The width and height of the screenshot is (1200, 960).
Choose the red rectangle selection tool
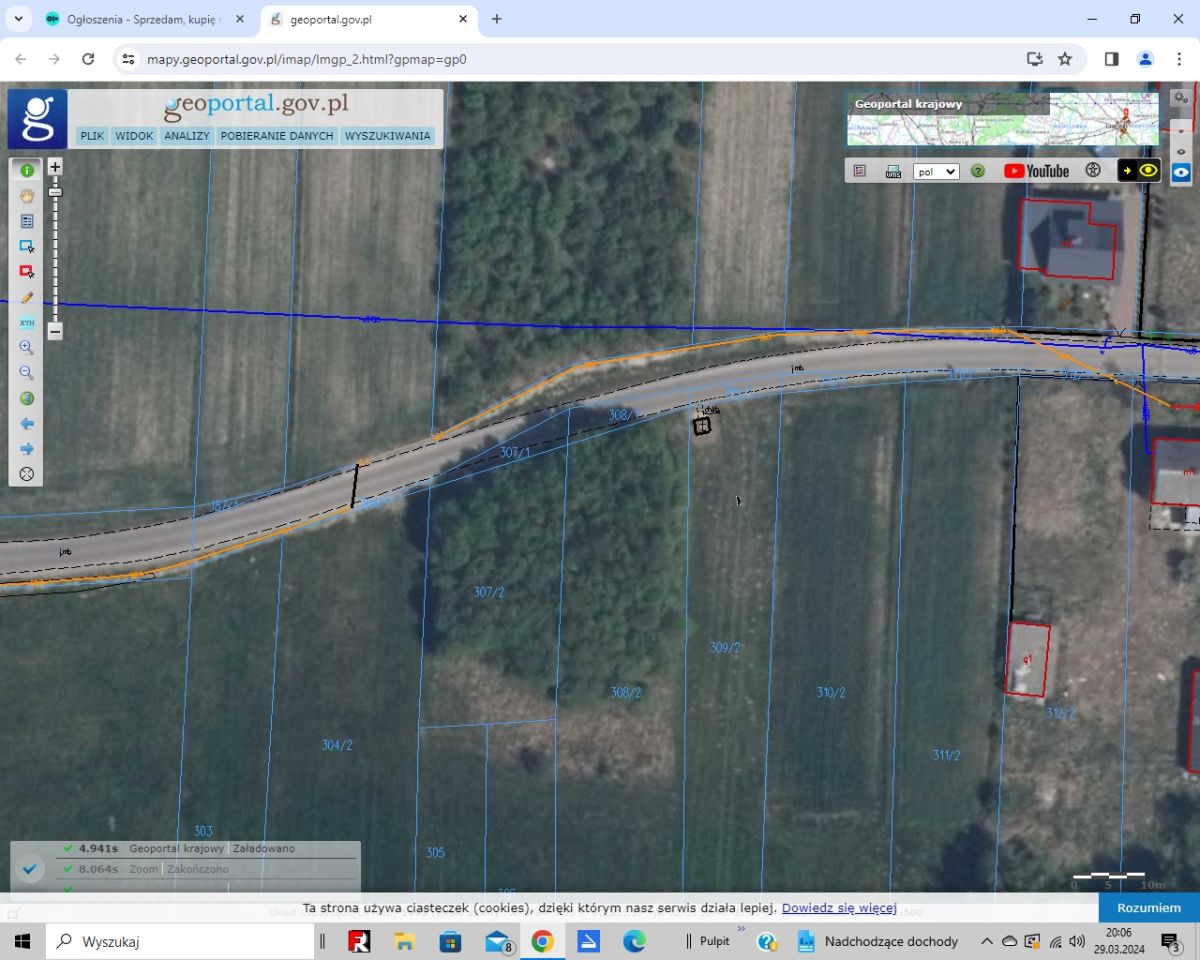(27, 271)
